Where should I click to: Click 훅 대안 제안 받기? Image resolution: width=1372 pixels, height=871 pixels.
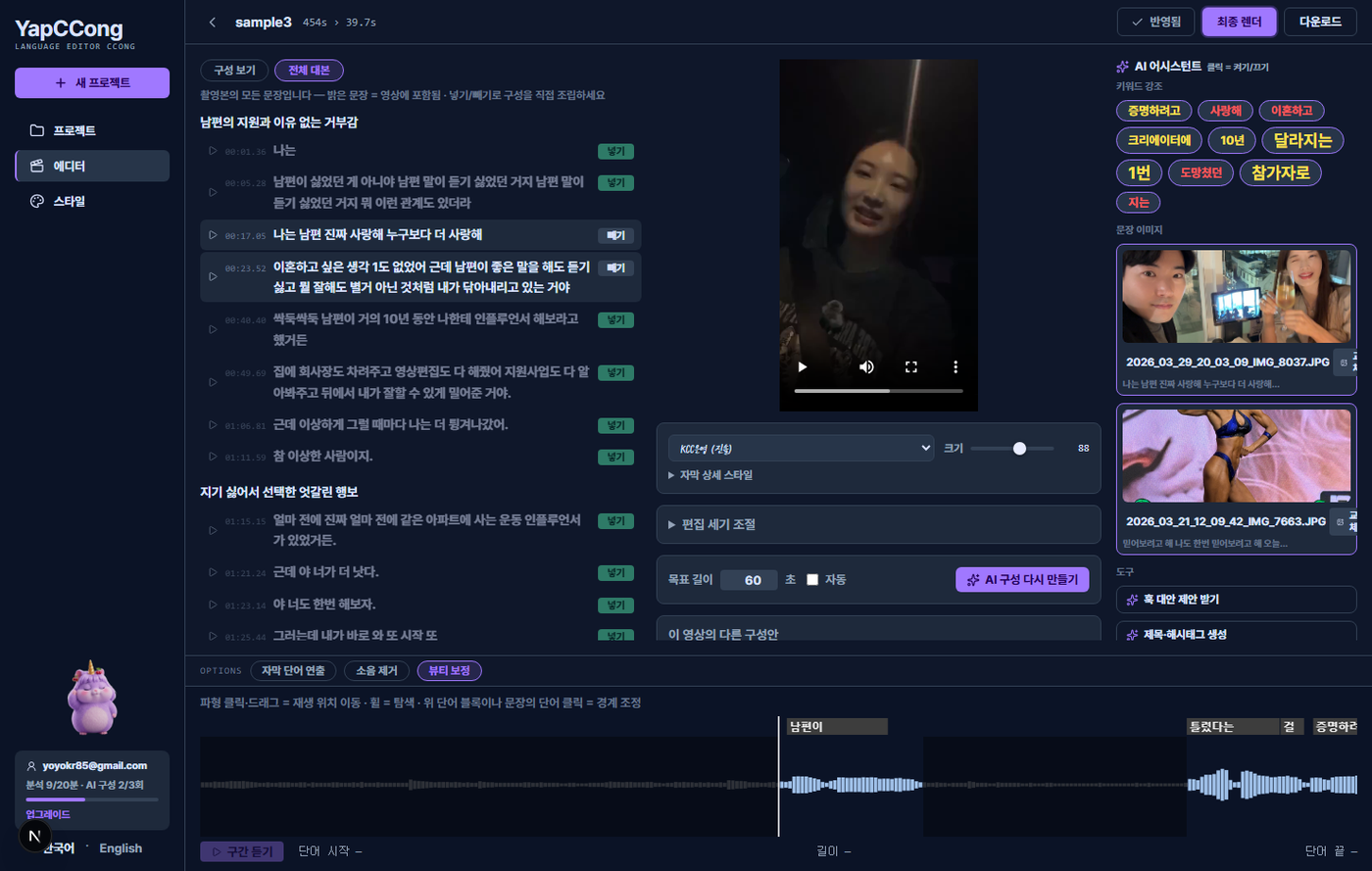click(1237, 600)
